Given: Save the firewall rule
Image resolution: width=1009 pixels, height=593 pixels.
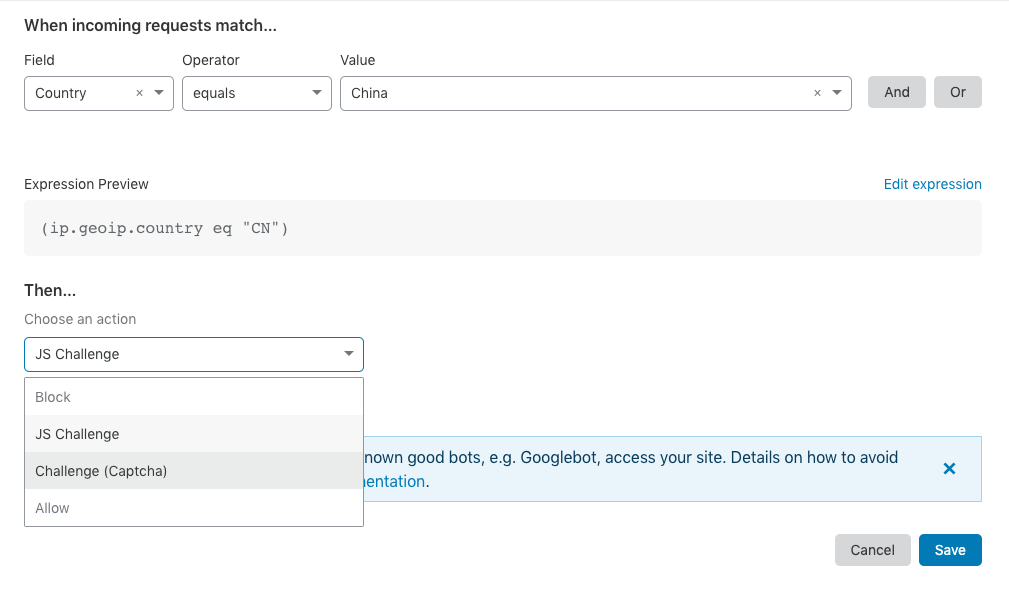Looking at the screenshot, I should [x=950, y=550].
